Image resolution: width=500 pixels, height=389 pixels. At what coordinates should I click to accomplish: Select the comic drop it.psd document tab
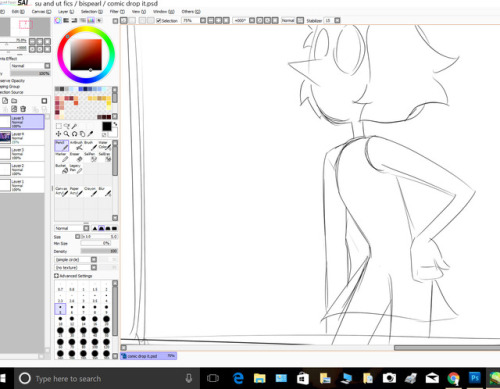point(149,356)
